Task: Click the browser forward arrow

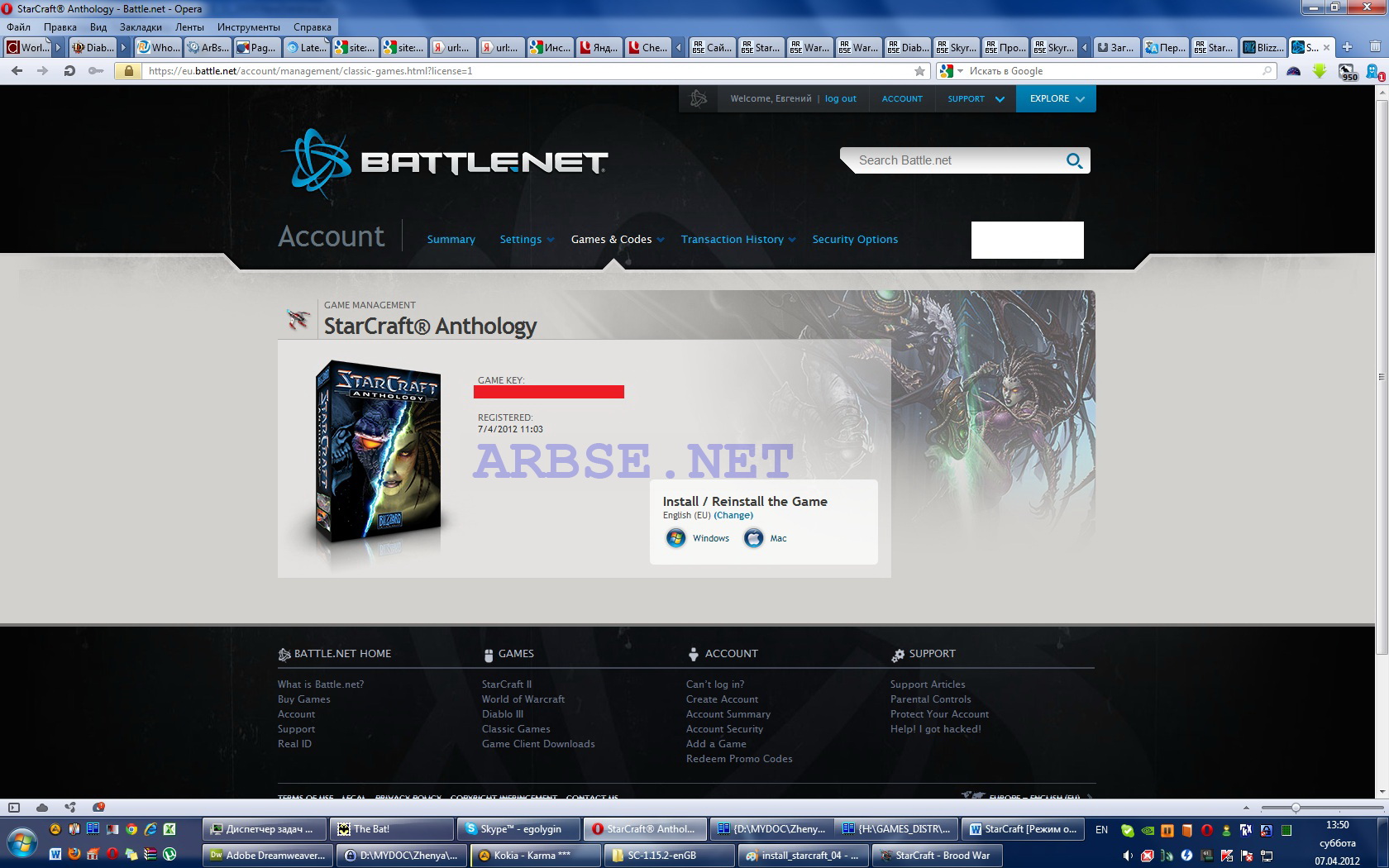Action: 42,71
